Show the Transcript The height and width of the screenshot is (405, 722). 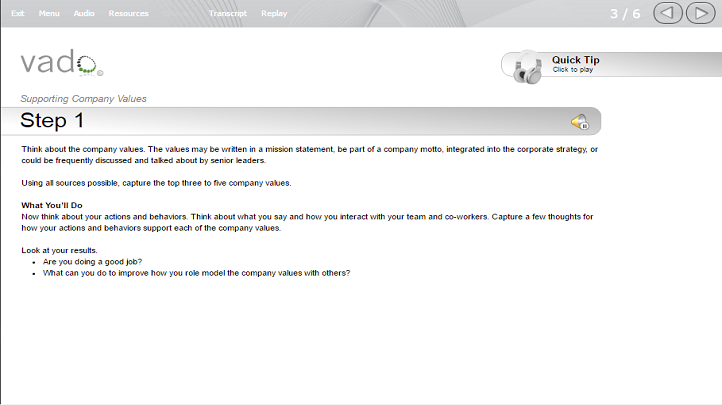[228, 13]
